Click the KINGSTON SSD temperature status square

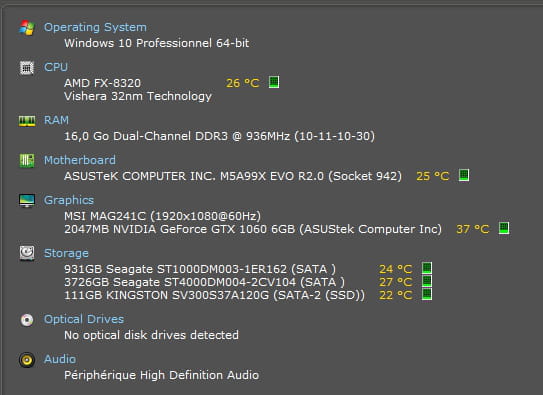(427, 295)
